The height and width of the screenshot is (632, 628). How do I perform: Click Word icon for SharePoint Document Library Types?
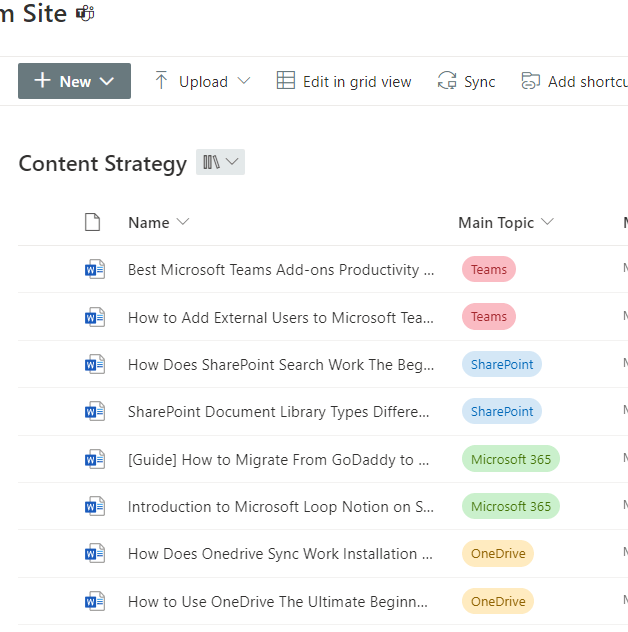(x=95, y=412)
